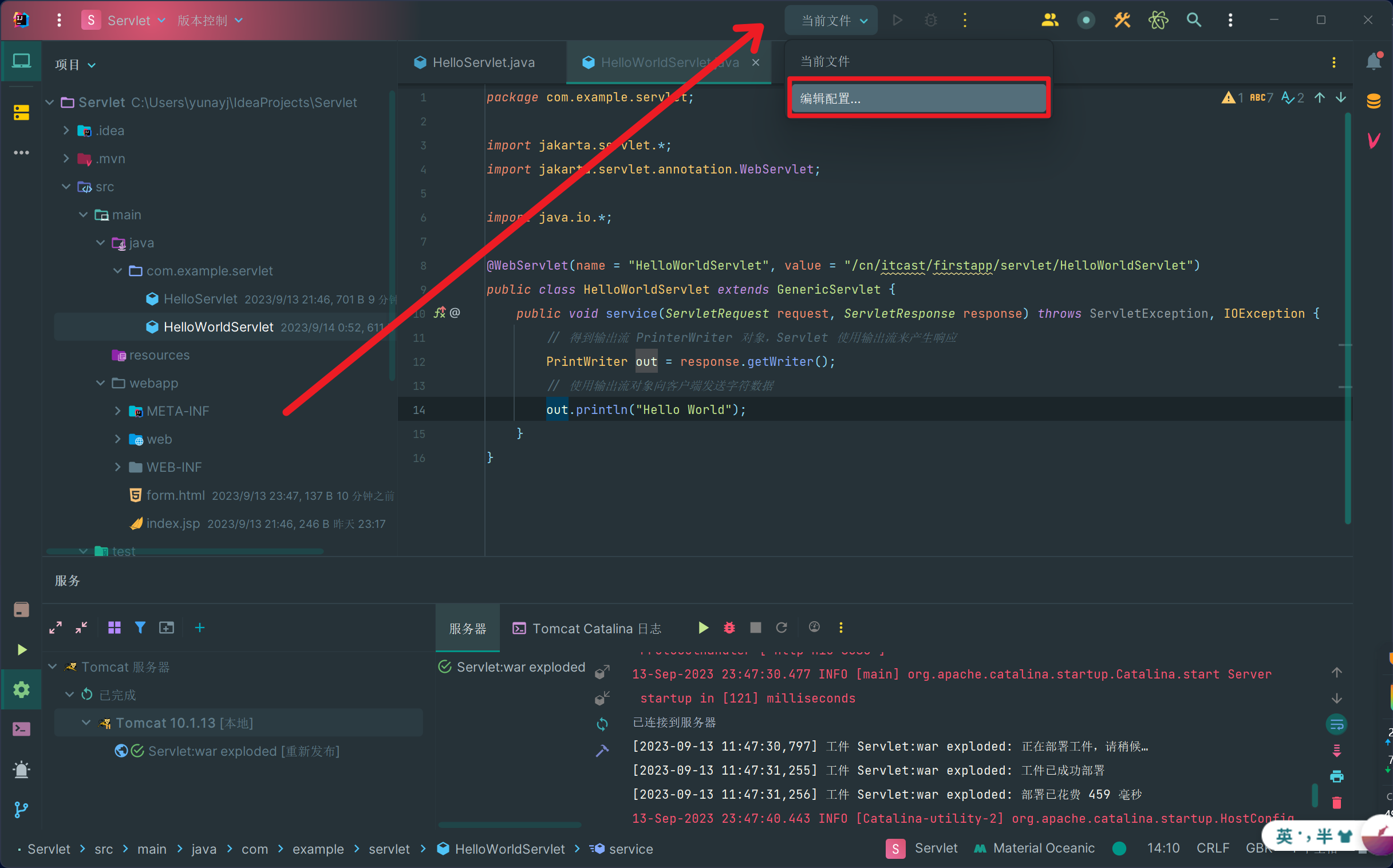
Task: Open the Git branch tool window icon
Action: [x=21, y=810]
